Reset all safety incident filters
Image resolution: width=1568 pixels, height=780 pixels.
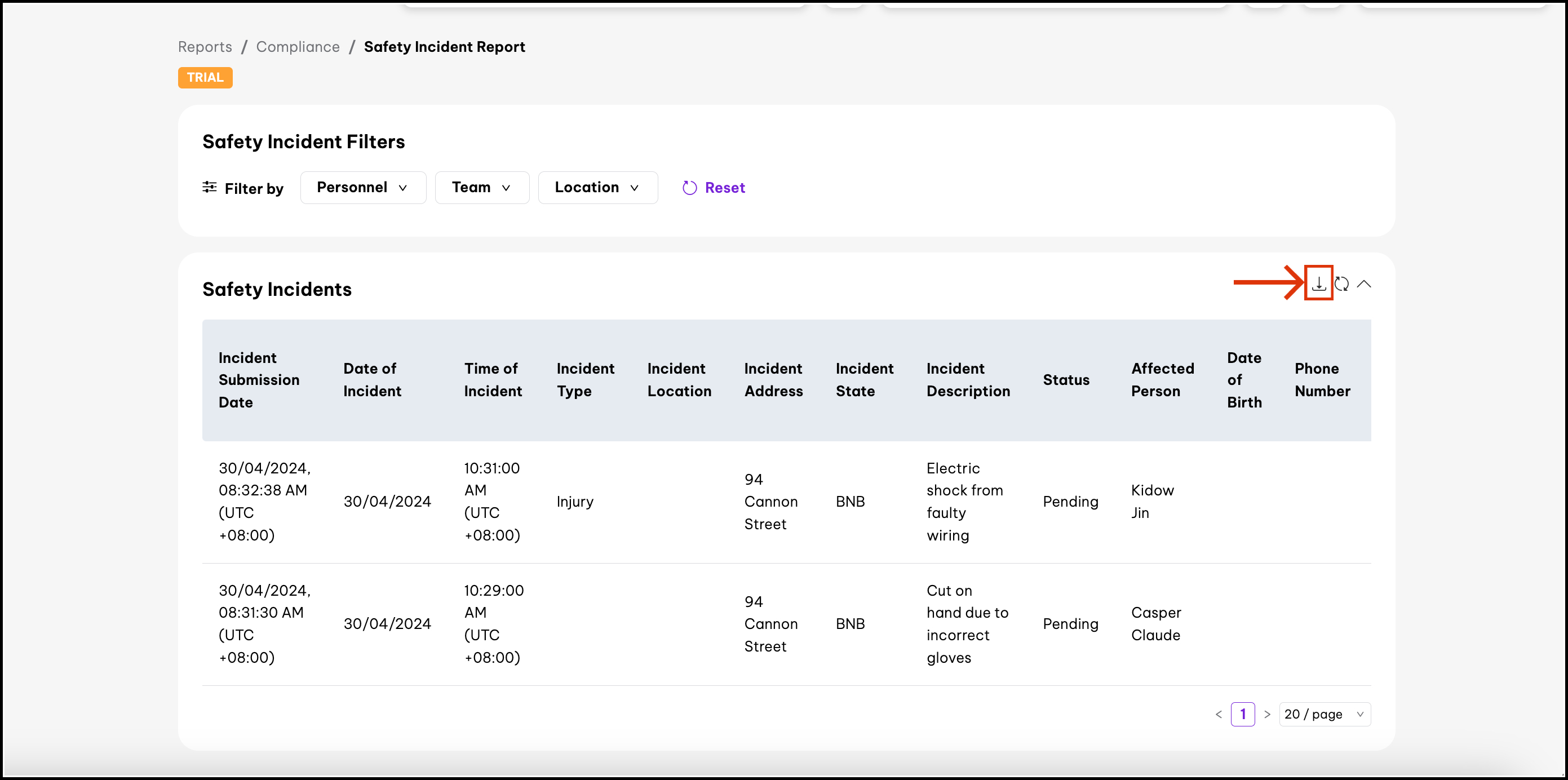(714, 188)
